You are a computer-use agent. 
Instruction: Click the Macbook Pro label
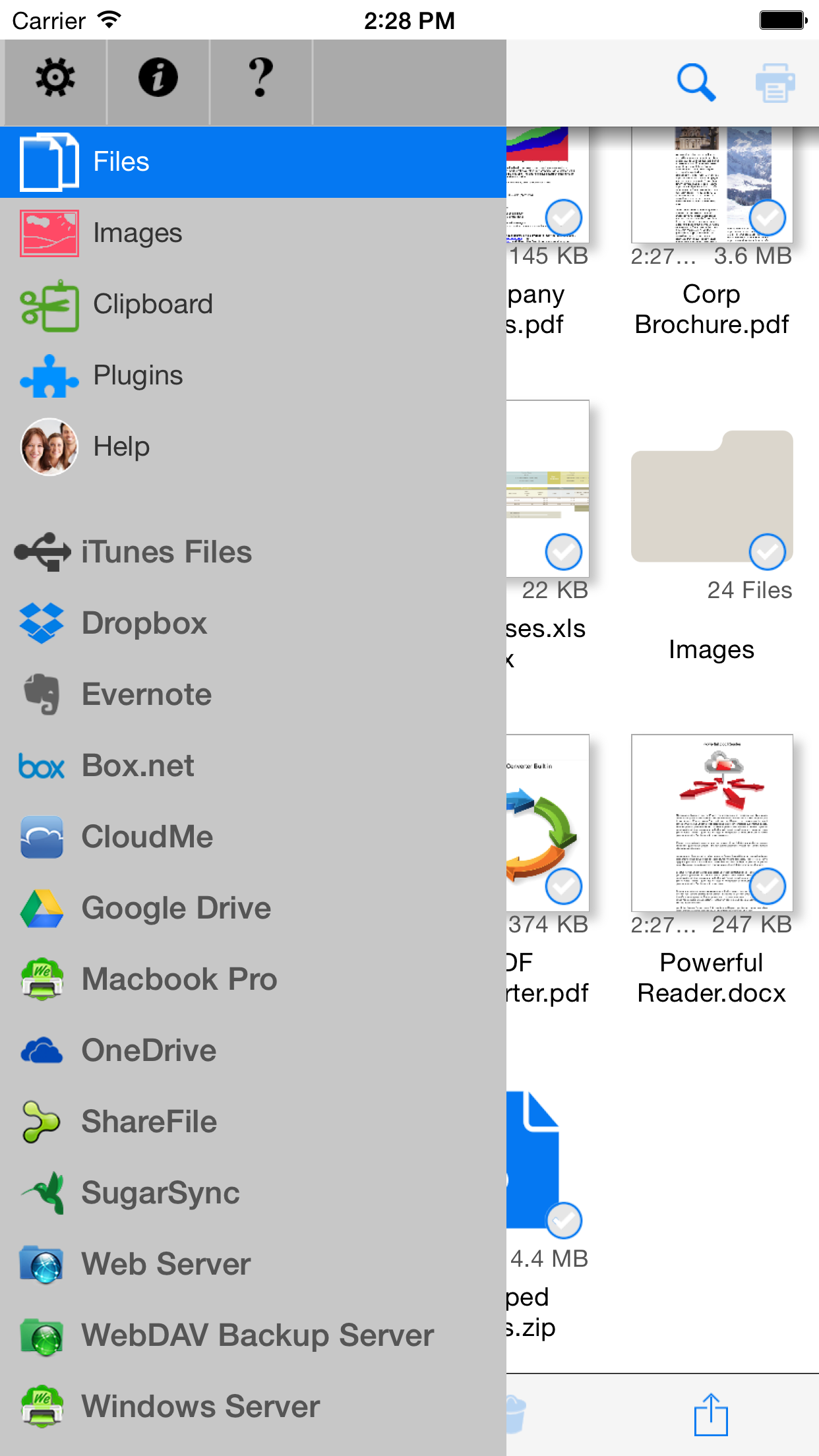pos(179,979)
